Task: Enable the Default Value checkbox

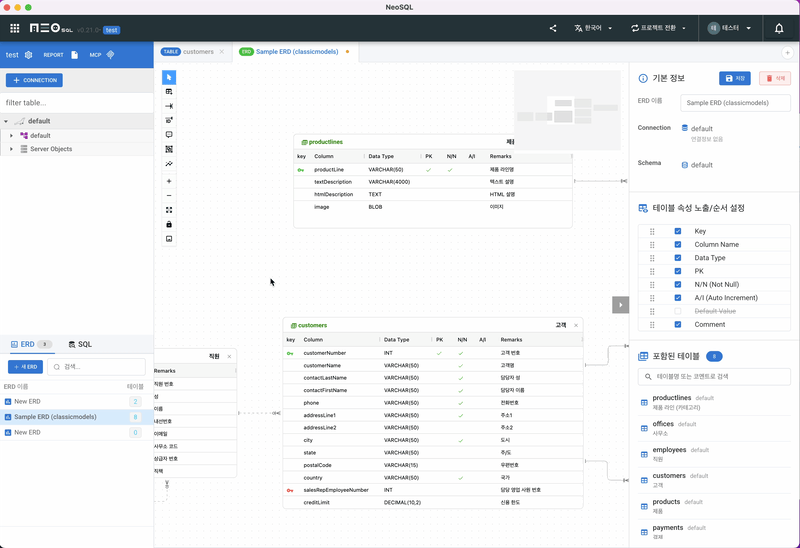Action: [x=677, y=311]
